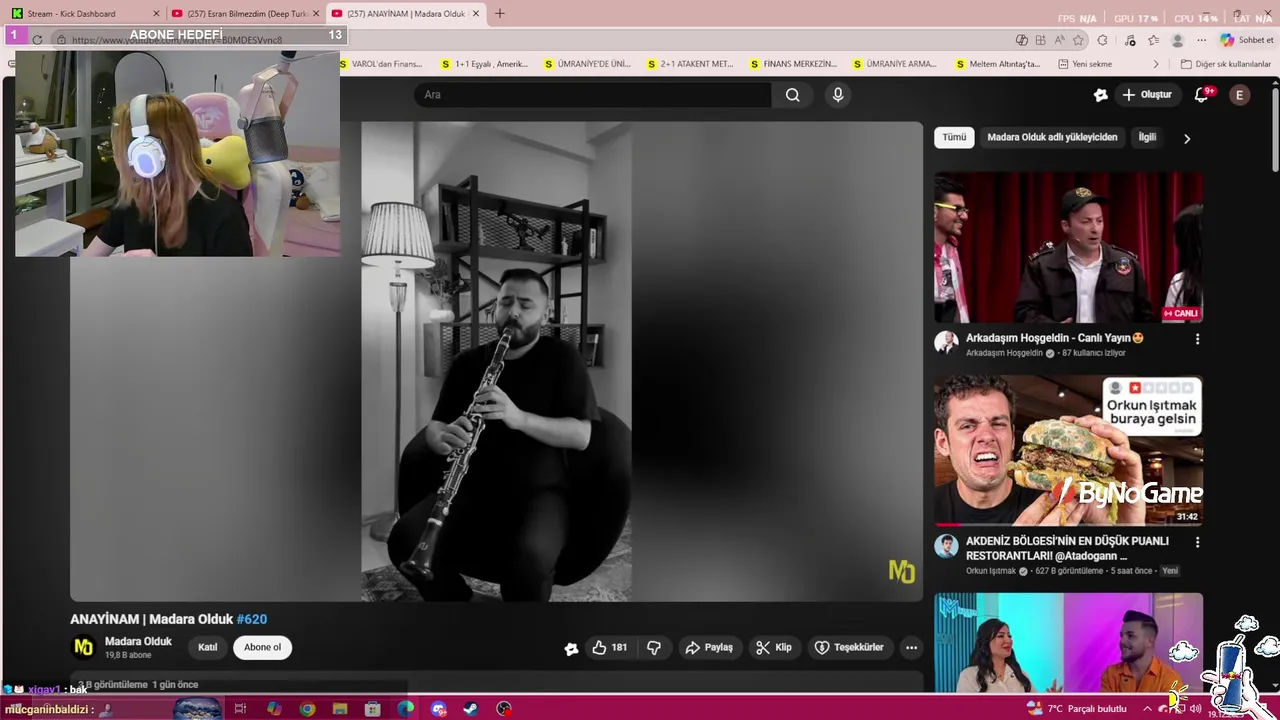Screen dimensions: 1280x720
Task: Click the sparkle icon beside Oluştur button
Action: pyautogui.click(x=1100, y=95)
